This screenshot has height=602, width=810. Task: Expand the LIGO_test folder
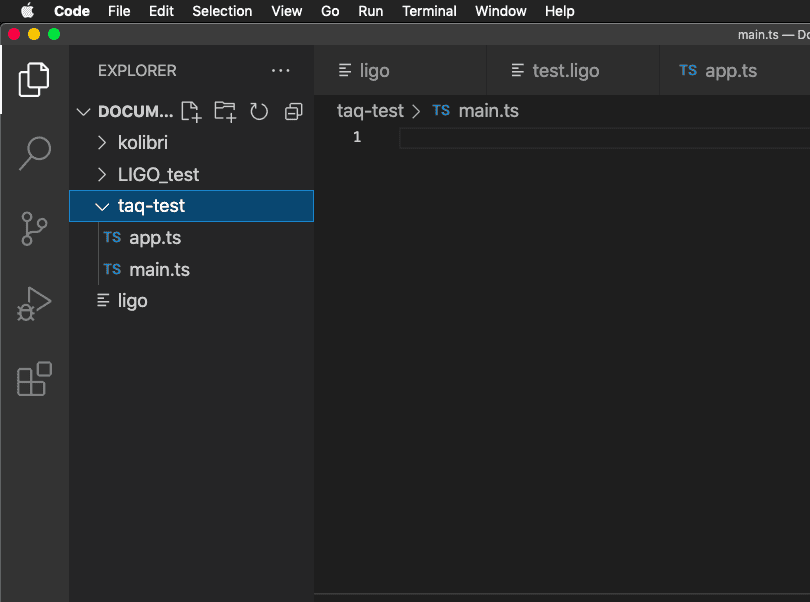coord(158,175)
